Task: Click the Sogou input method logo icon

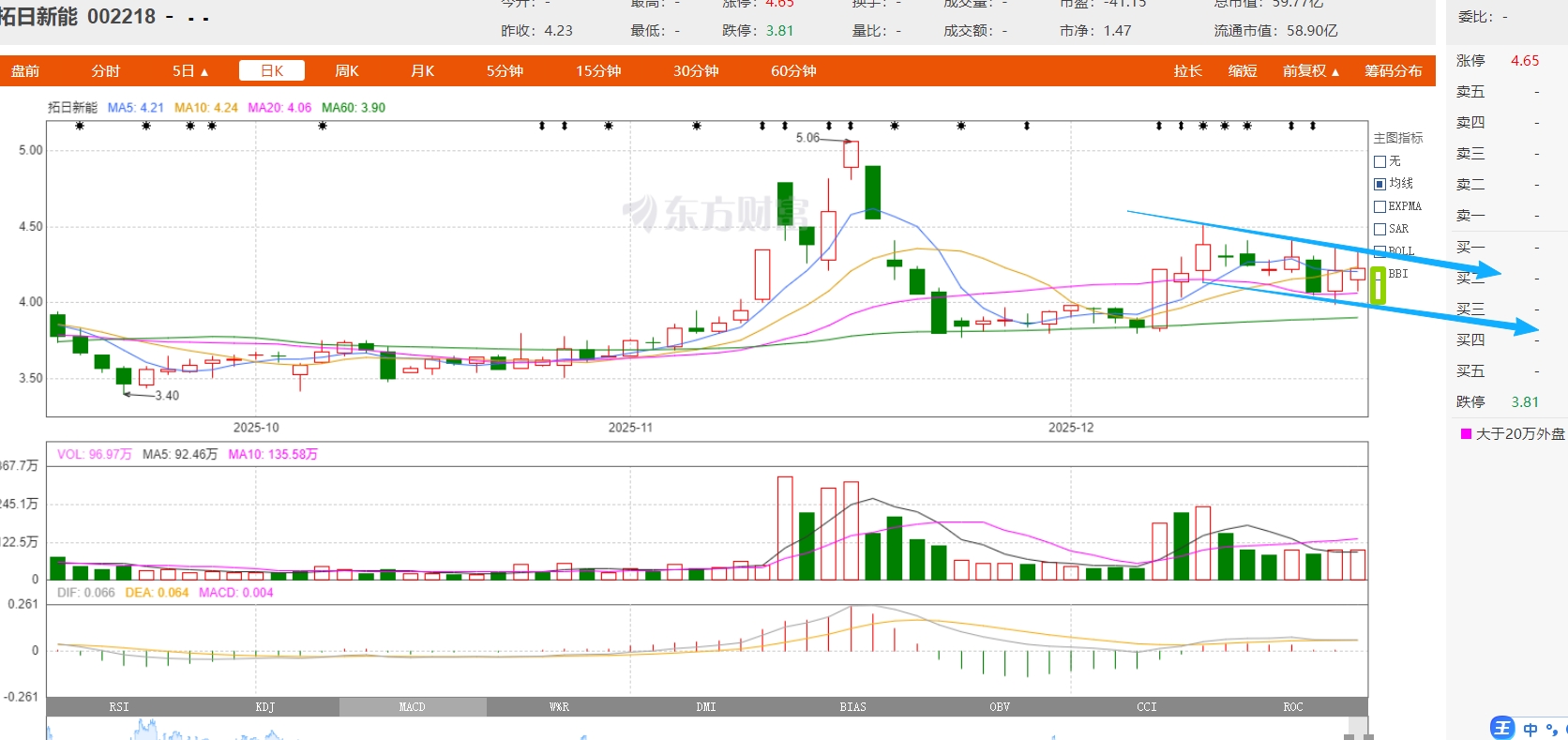Action: [1501, 728]
